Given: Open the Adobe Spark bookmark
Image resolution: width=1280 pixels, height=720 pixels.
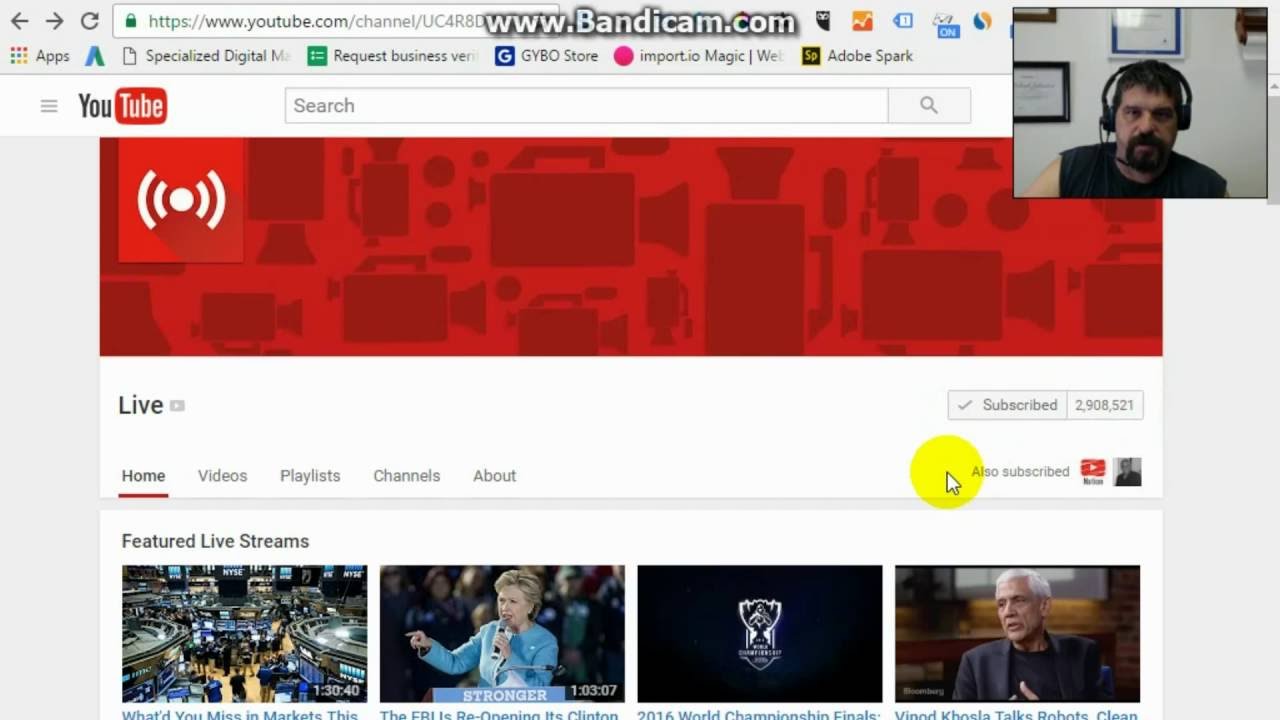Looking at the screenshot, I should (858, 56).
